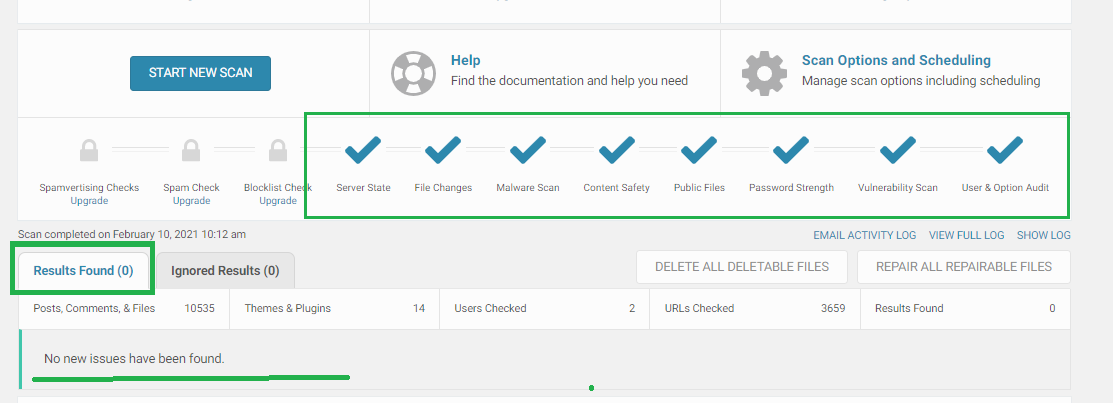The width and height of the screenshot is (1113, 403).
Task: Expand the scan log with Show Log
Action: 1043,235
